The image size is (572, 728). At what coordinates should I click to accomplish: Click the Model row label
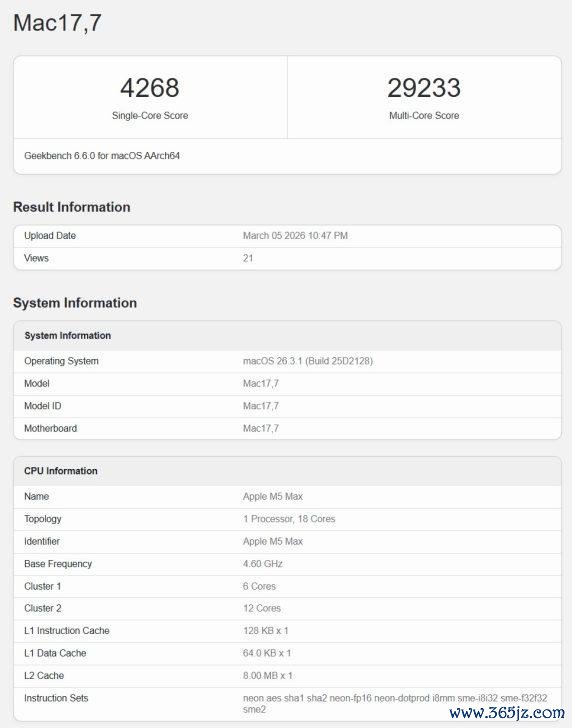click(x=37, y=384)
